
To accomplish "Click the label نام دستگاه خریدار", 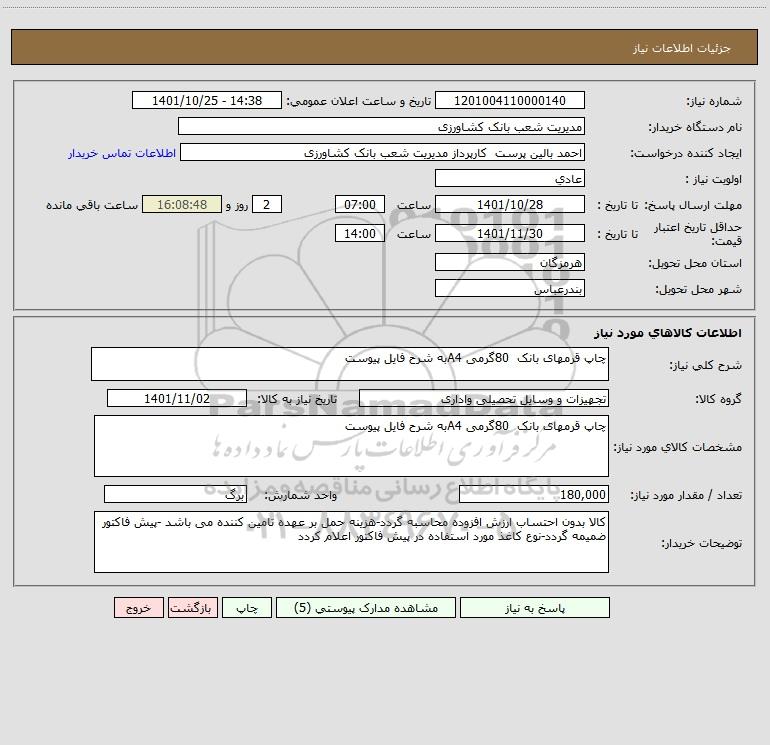I will click(695, 127).
